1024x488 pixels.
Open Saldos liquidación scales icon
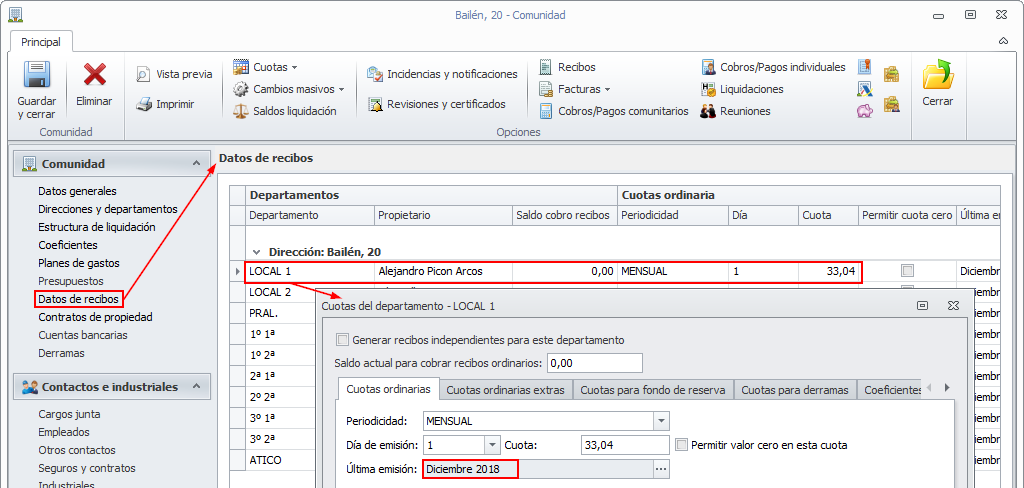coord(240,111)
